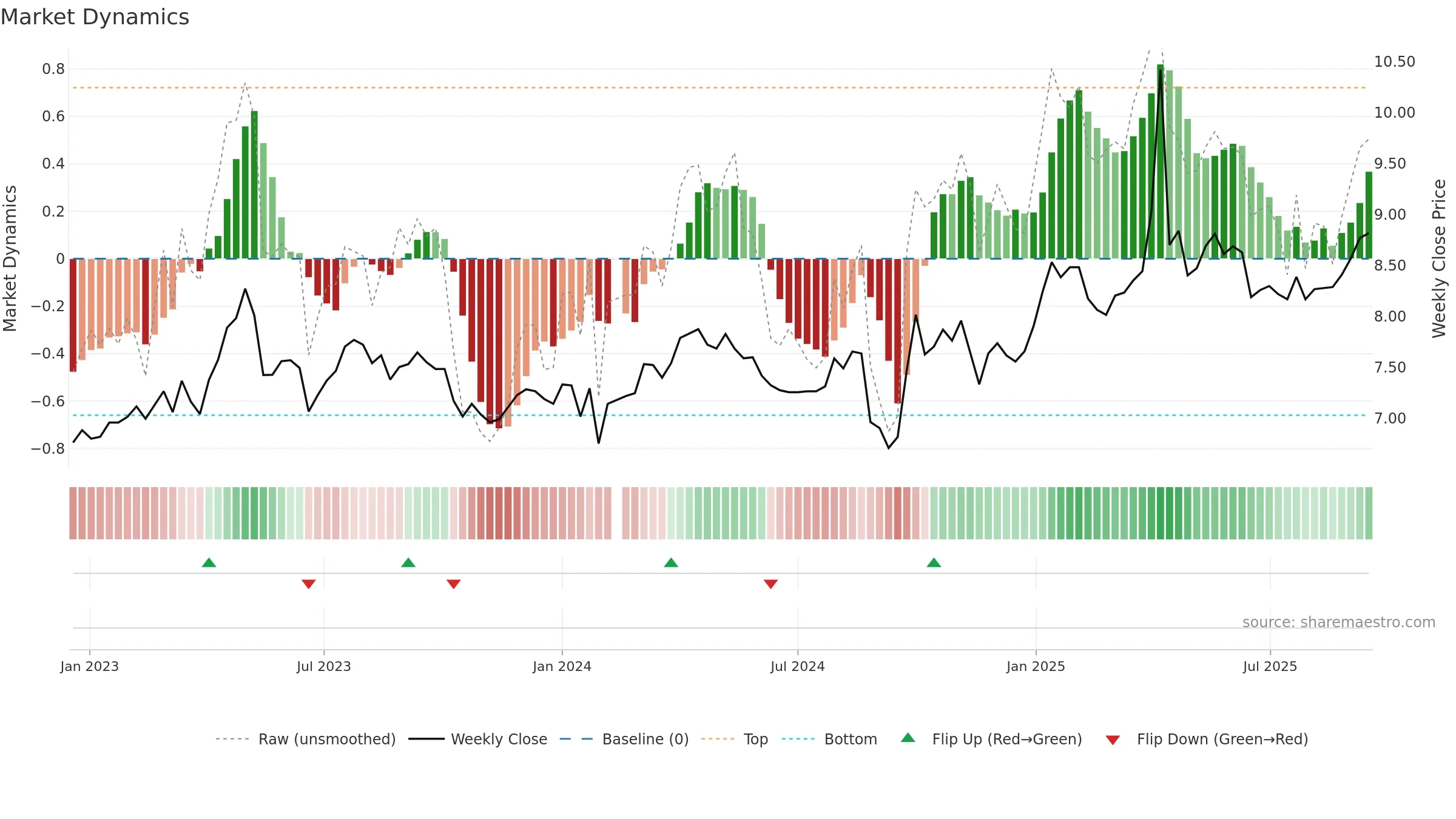
Task: Click the Jan 2023 axis label
Action: (x=90, y=666)
